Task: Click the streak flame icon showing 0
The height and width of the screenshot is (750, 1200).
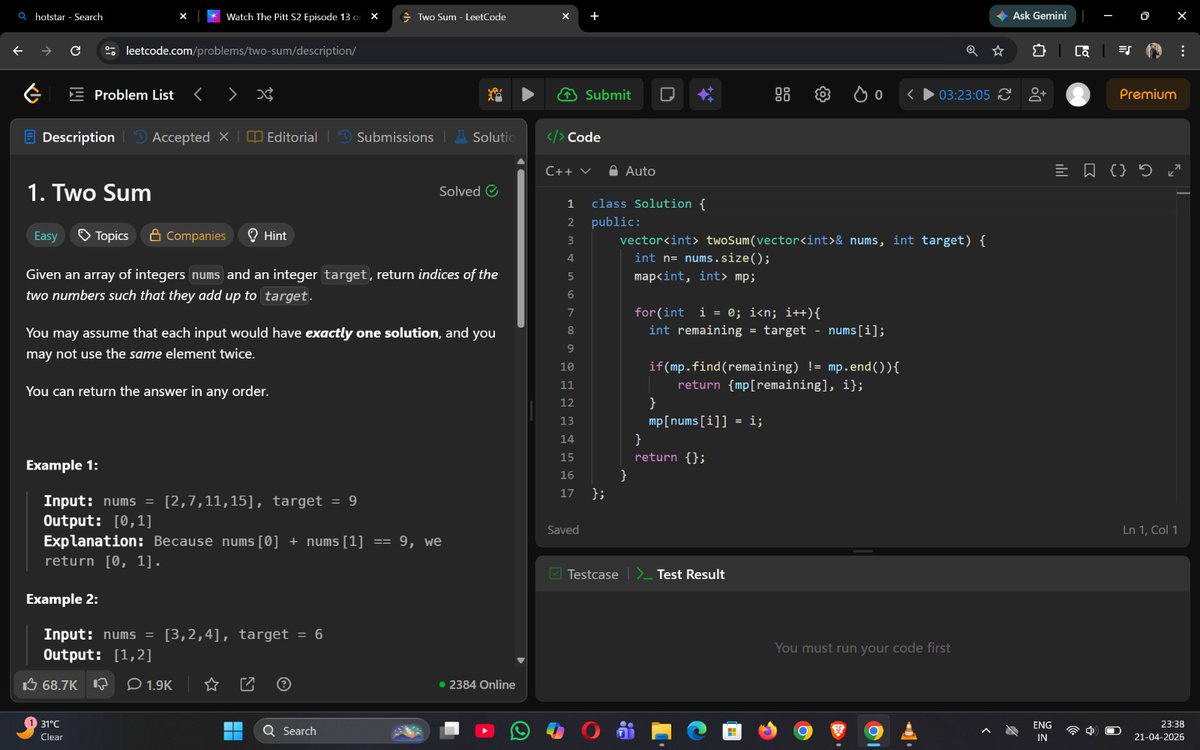Action: (x=862, y=94)
